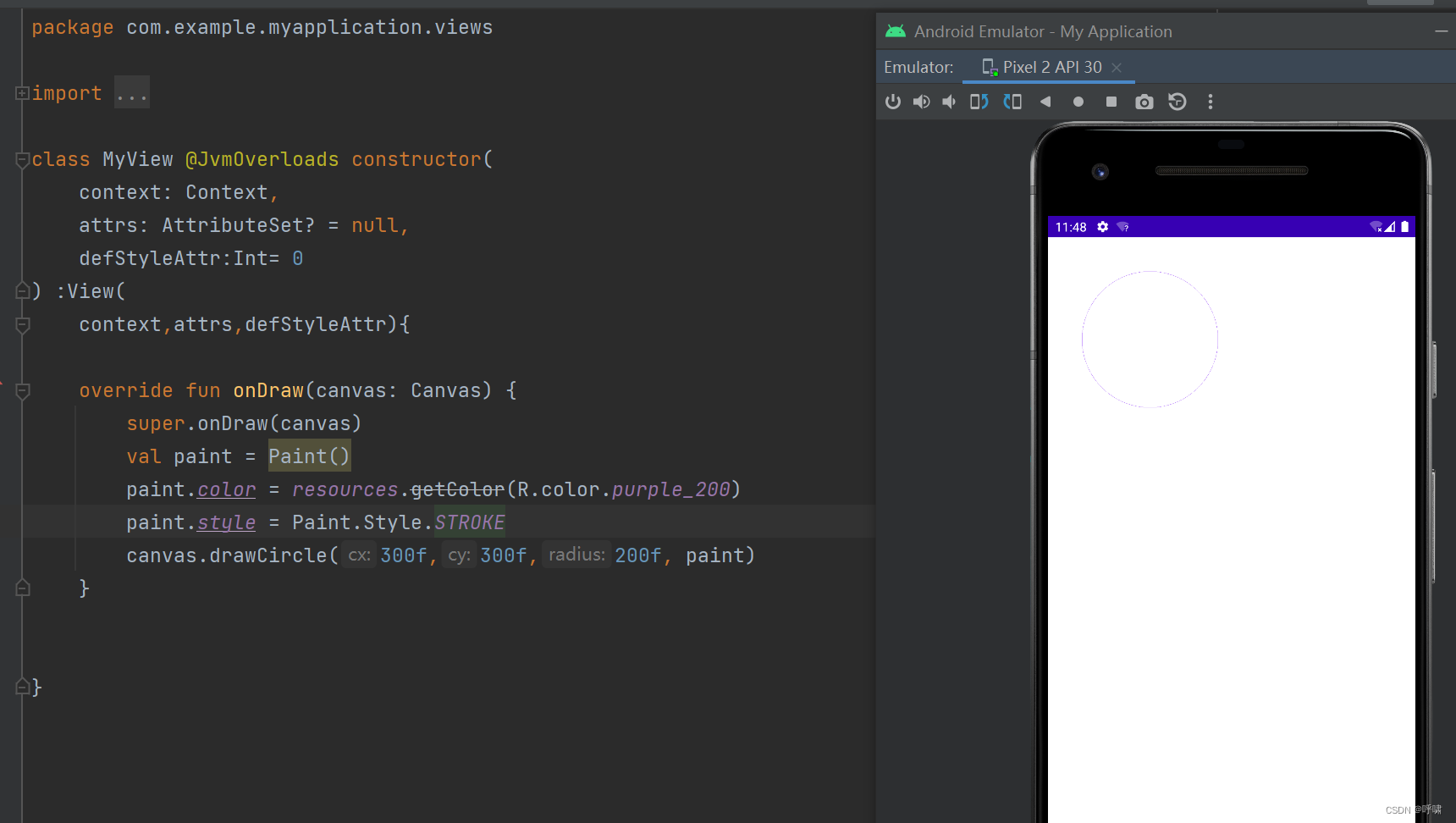Image resolution: width=1456 pixels, height=823 pixels.
Task: Open emulator snapshots
Action: pyautogui.click(x=1177, y=102)
